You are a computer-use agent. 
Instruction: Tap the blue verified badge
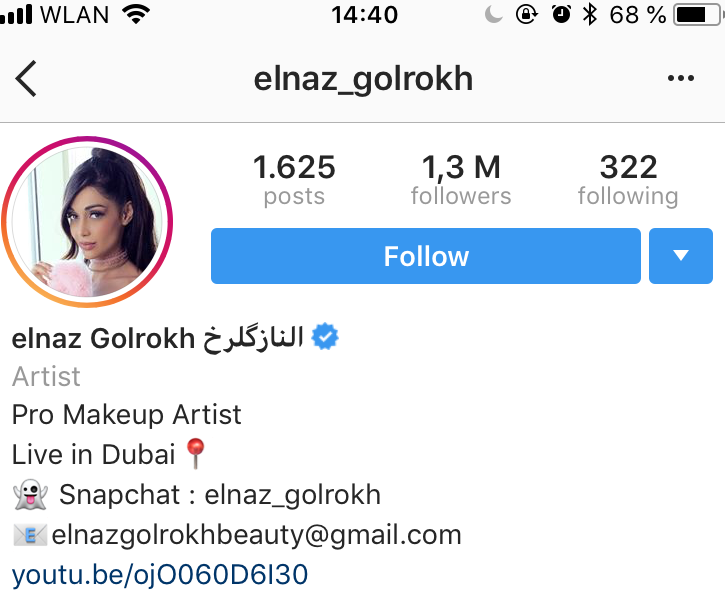[x=325, y=336]
